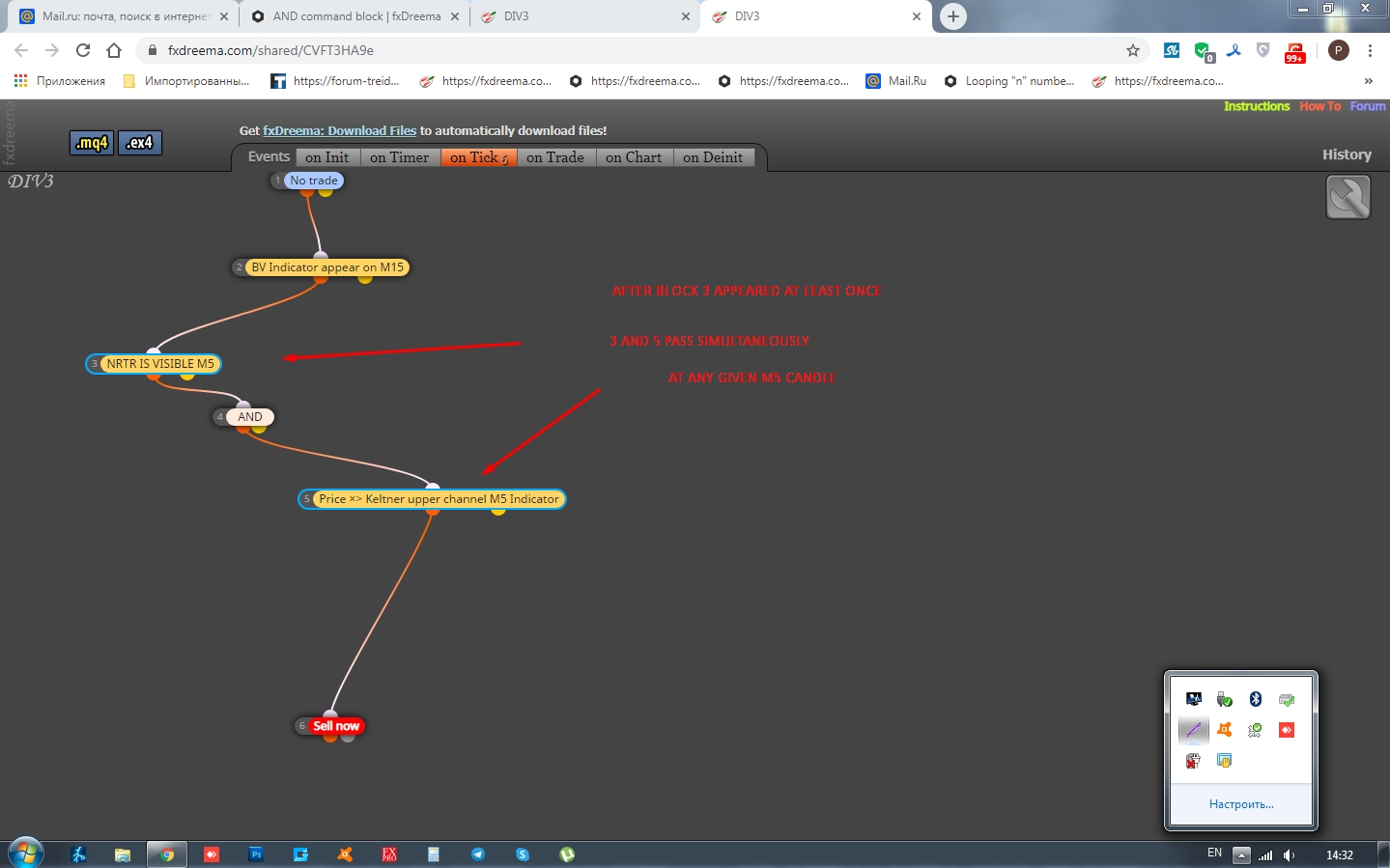This screenshot has height=868, width=1390.
Task: Bookmark this page with the star
Action: point(1133,50)
